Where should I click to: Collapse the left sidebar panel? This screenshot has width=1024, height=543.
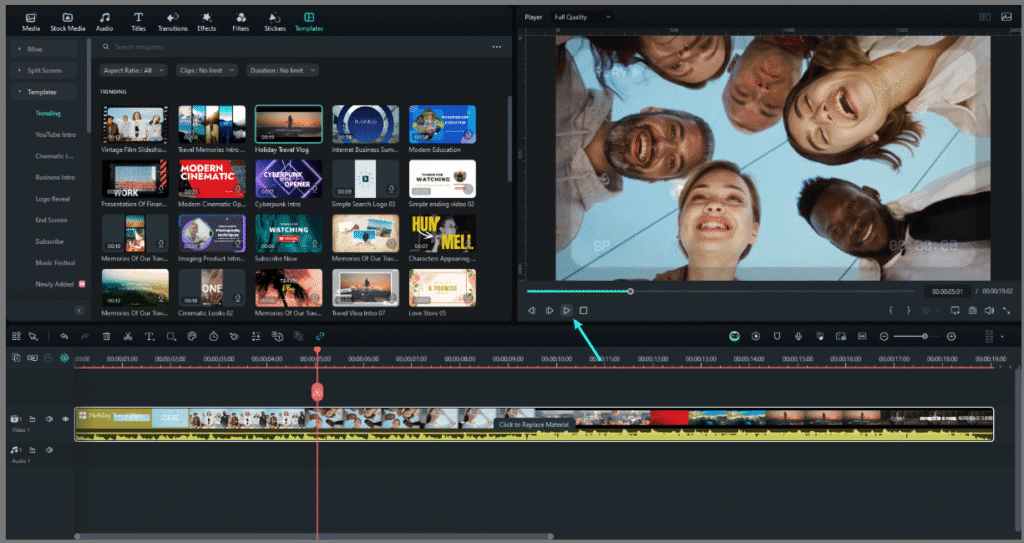tap(80, 311)
